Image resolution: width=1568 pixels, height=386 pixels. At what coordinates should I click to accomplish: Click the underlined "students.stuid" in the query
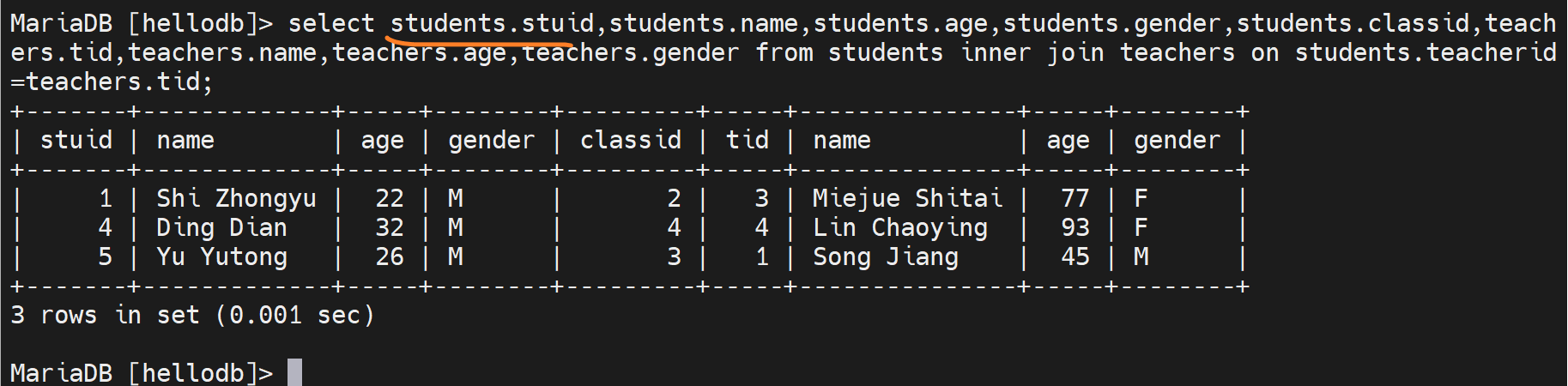click(x=492, y=23)
